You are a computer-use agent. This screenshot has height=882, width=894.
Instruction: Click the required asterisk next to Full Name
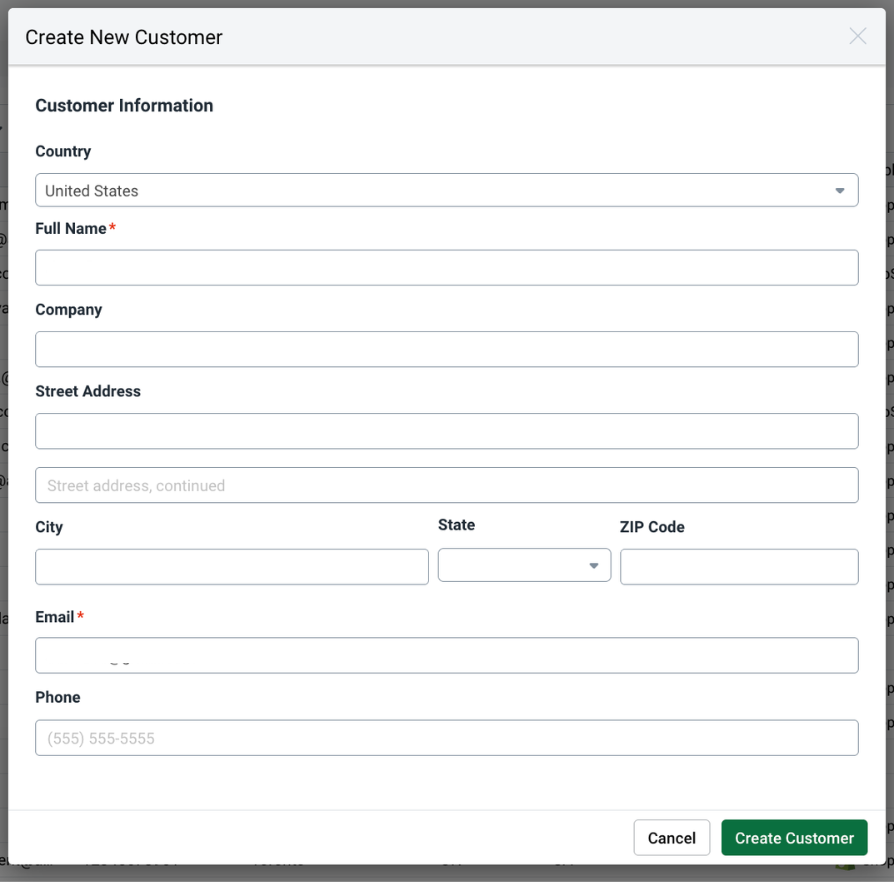point(111,227)
